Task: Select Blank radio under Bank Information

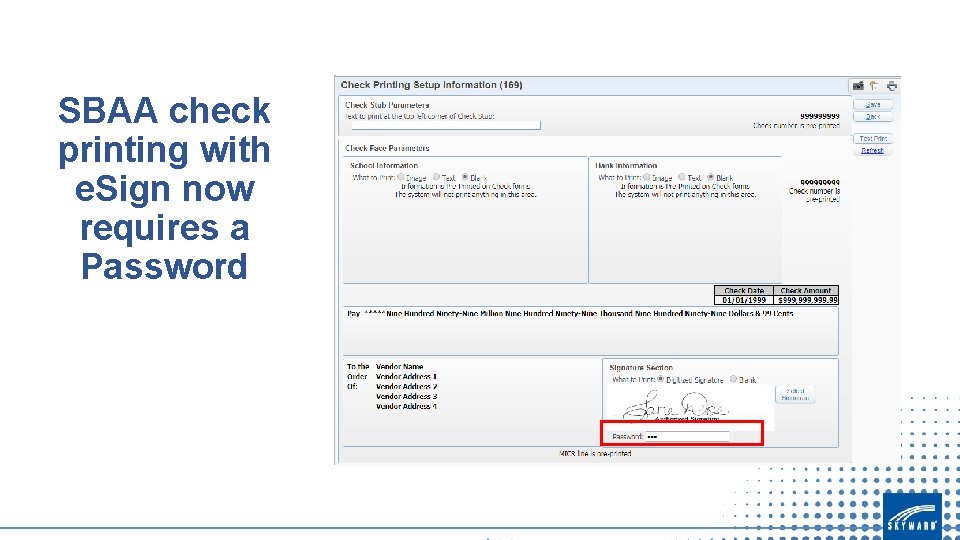Action: point(710,177)
